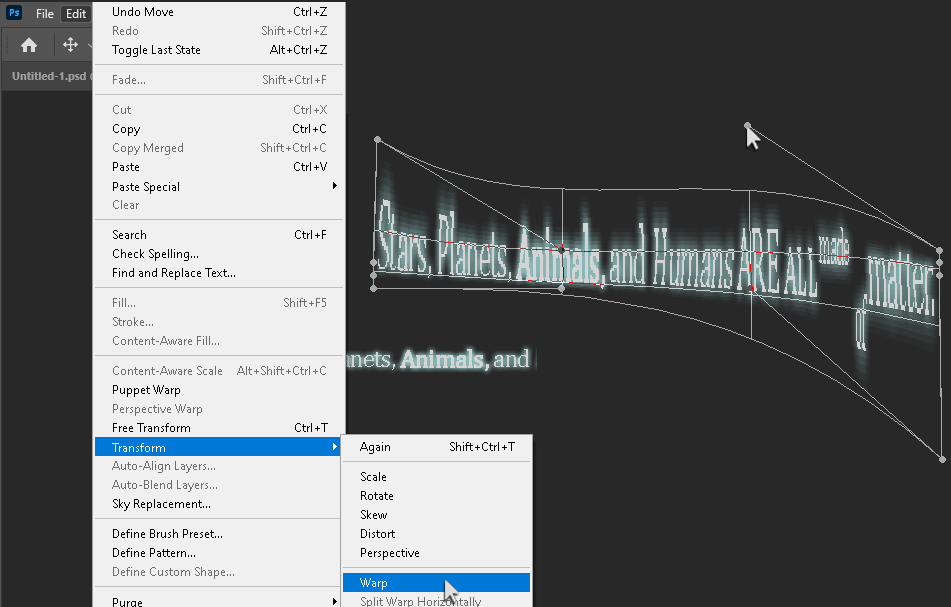
Task: Launch Sky Replacement dialog
Action: (161, 504)
